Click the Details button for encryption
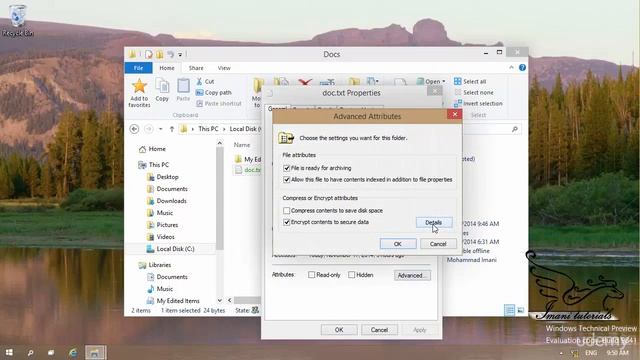Viewport: 640px width, 360px height. 434,222
